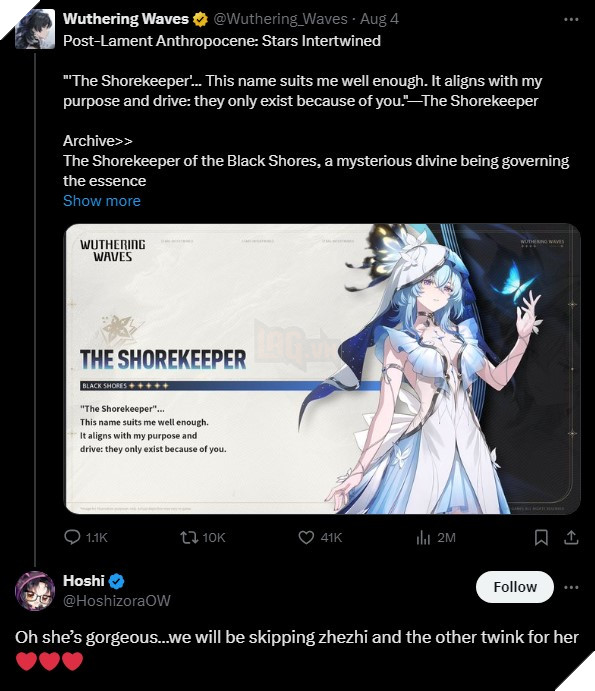Screen dimensions: 595x691
Task: Open the three-dot menu on the Wuthering Waves tweet
Action: pos(571,19)
